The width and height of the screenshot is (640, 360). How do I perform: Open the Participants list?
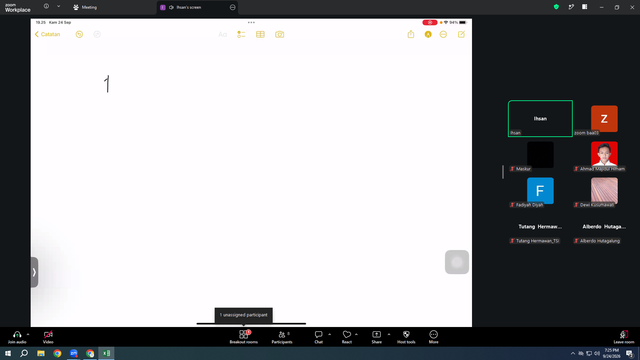tap(282, 337)
